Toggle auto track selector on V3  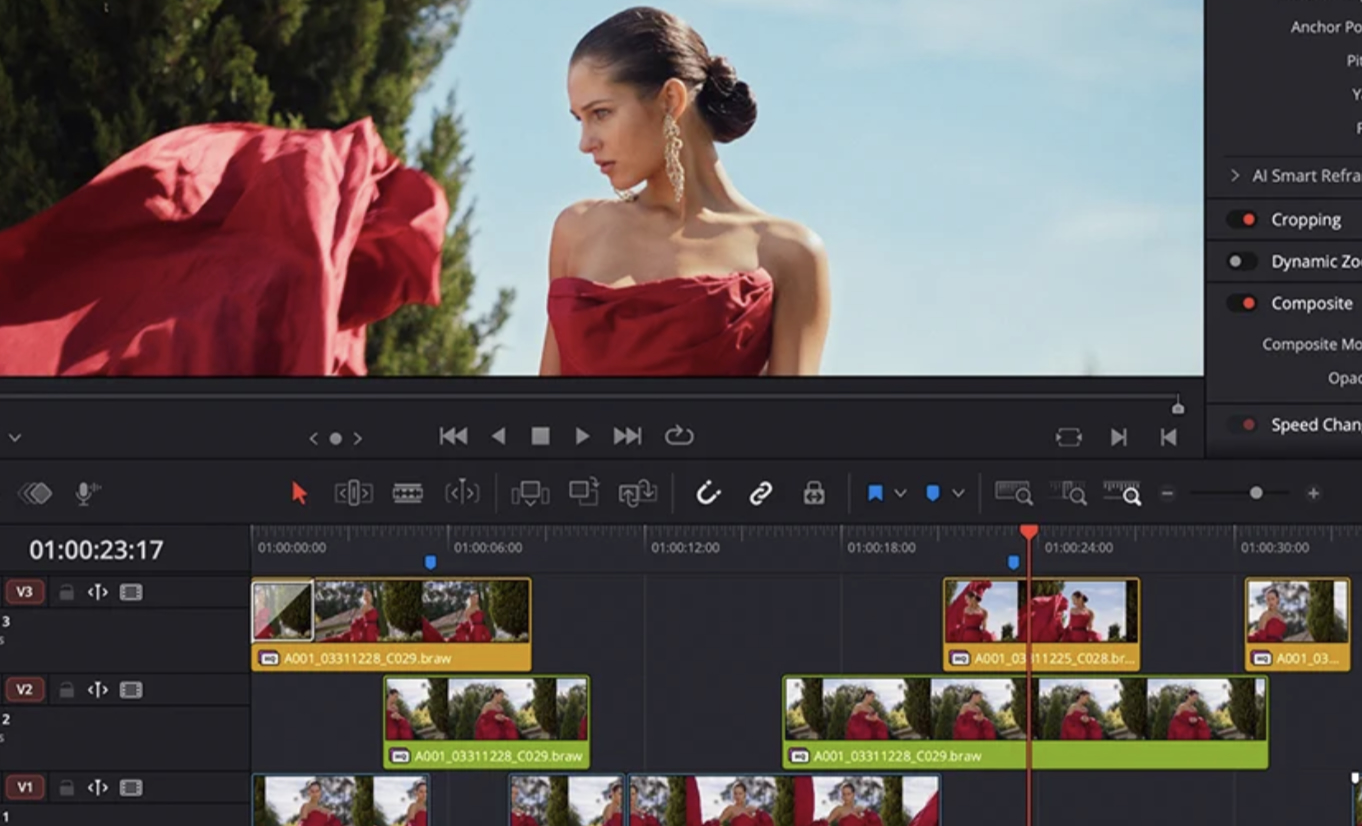97,592
